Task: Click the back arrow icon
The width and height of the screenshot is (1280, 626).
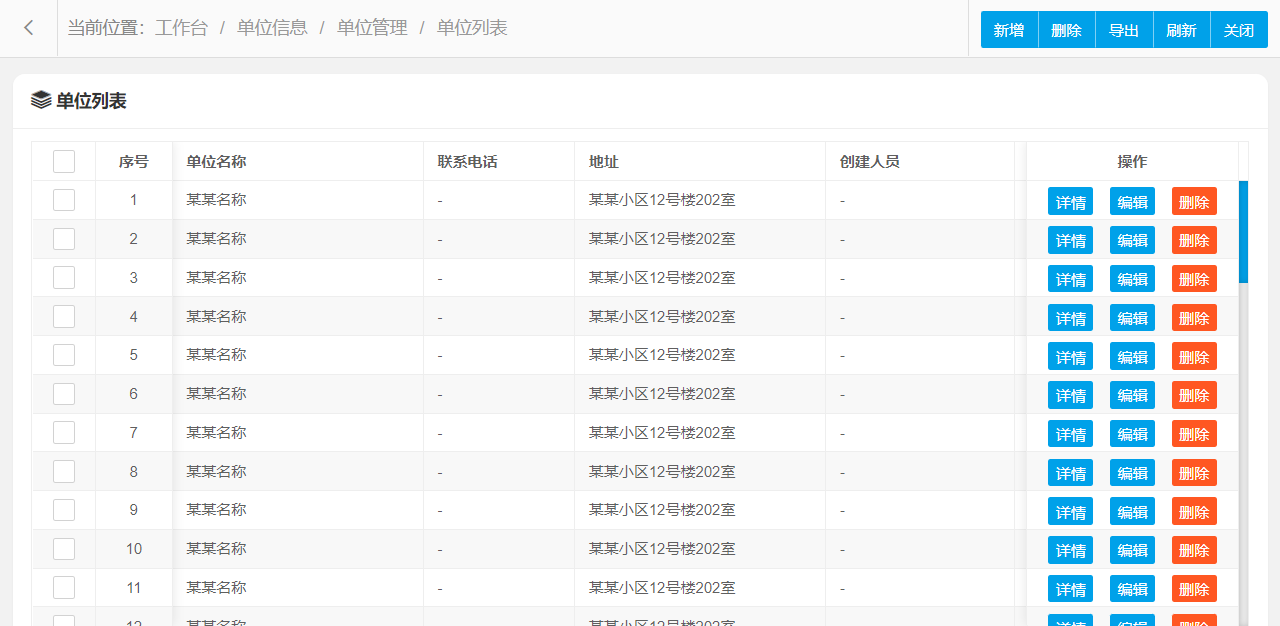Action: [29, 28]
